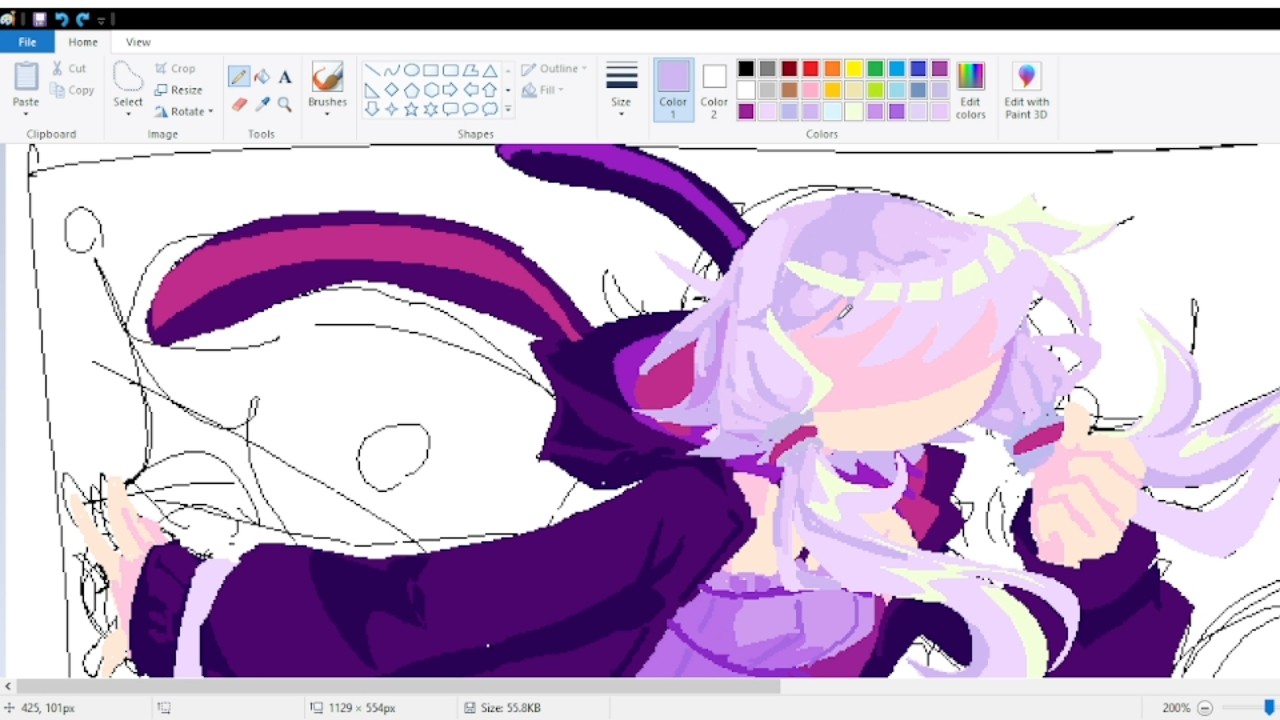Switch to the Home ribbon tab
The height and width of the screenshot is (720, 1280).
83,42
